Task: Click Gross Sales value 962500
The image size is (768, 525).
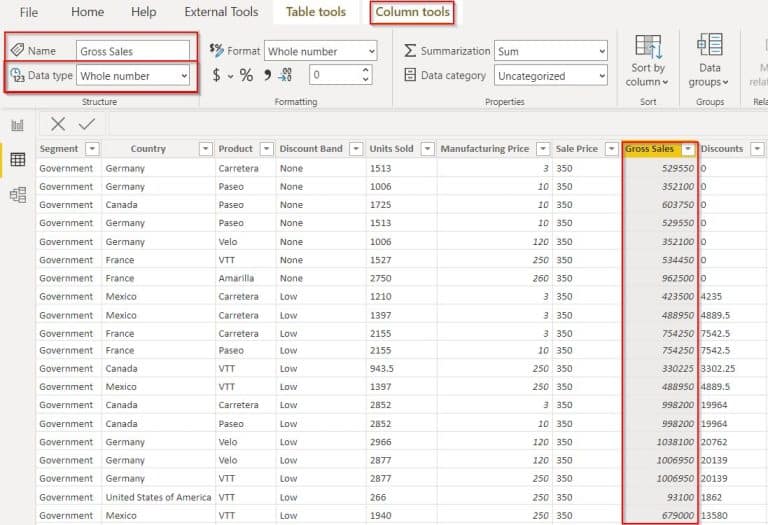Action: tap(678, 278)
